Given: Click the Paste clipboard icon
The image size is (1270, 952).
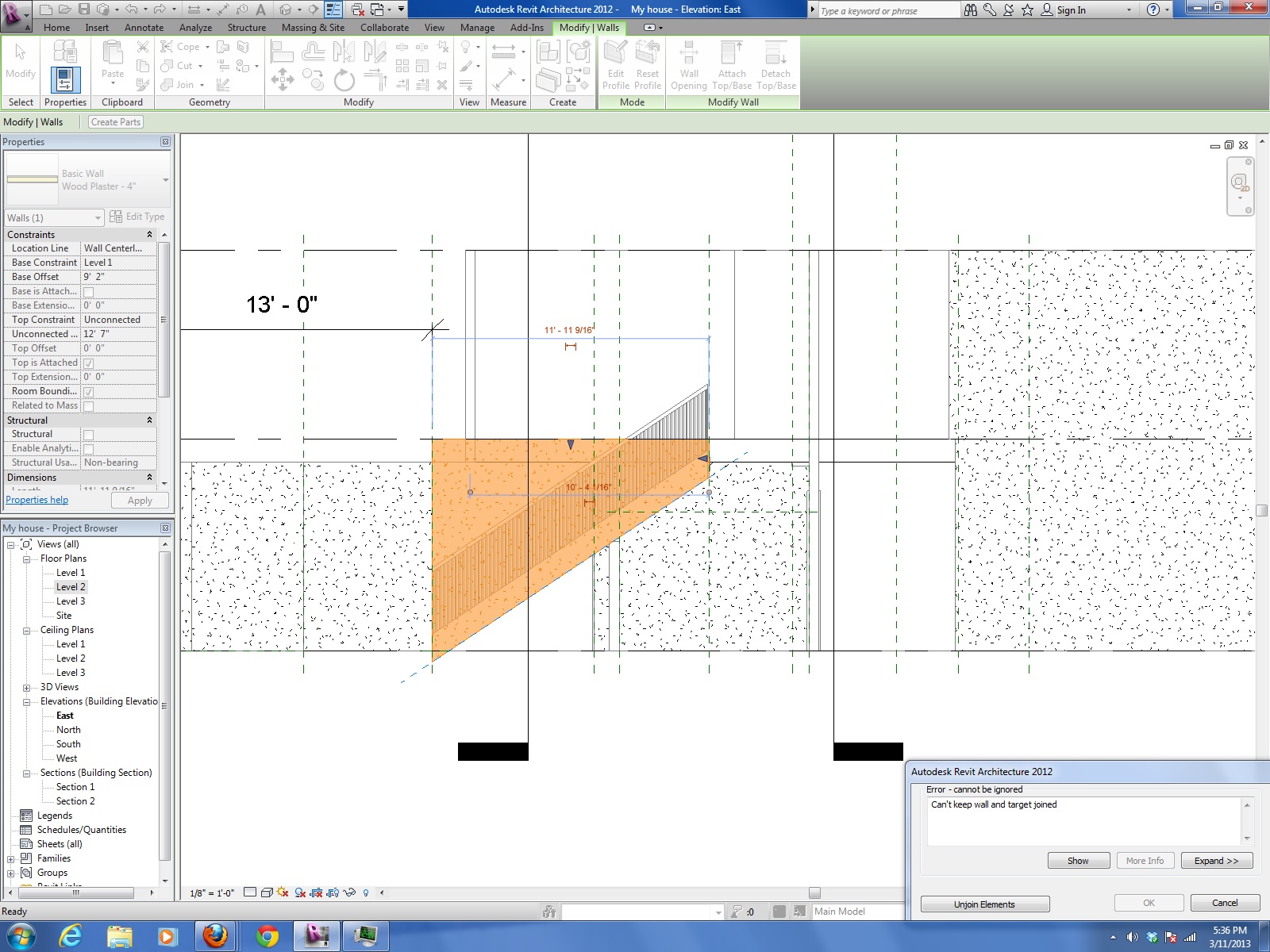Looking at the screenshot, I should click(113, 54).
